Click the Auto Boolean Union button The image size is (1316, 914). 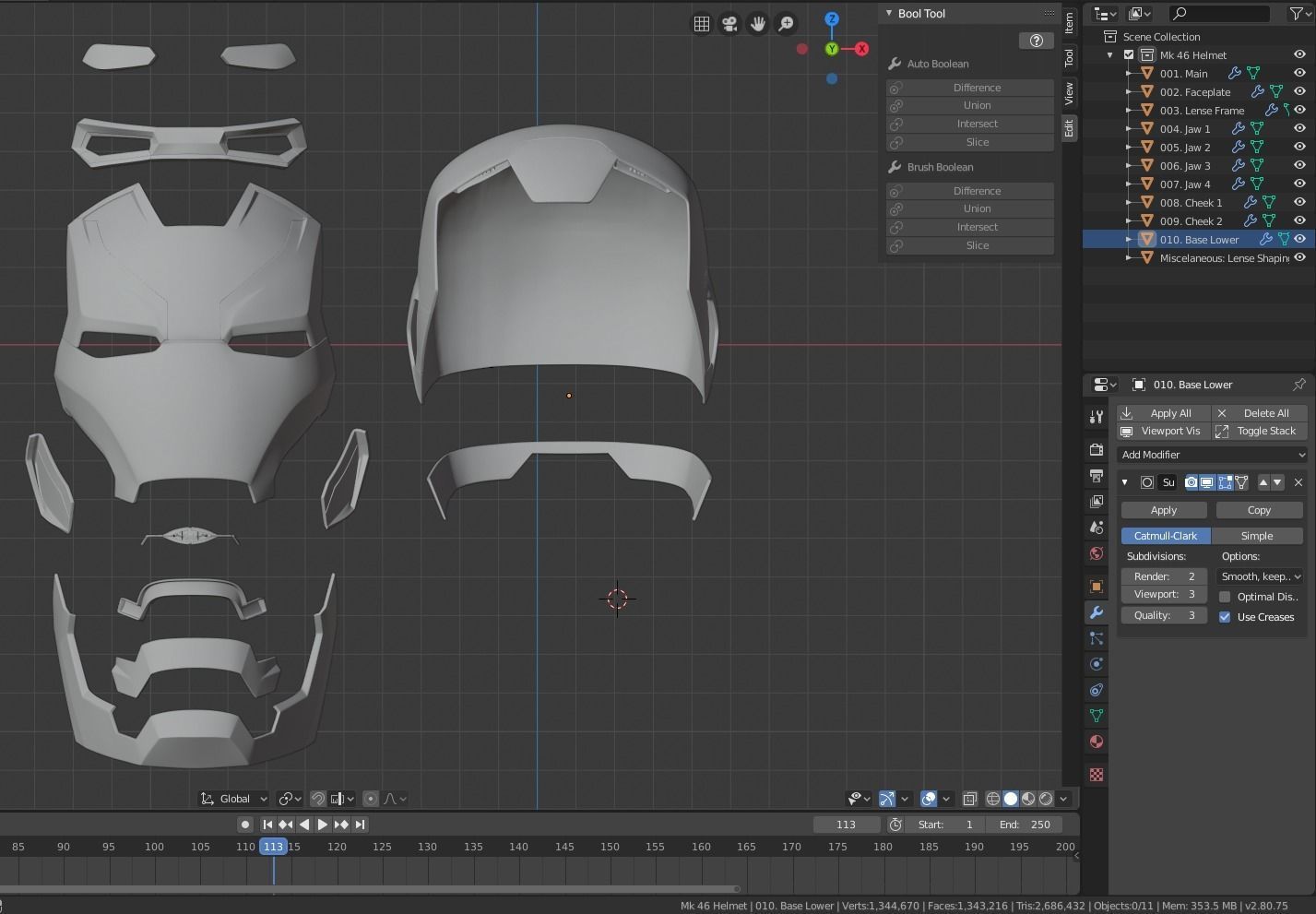(977, 105)
